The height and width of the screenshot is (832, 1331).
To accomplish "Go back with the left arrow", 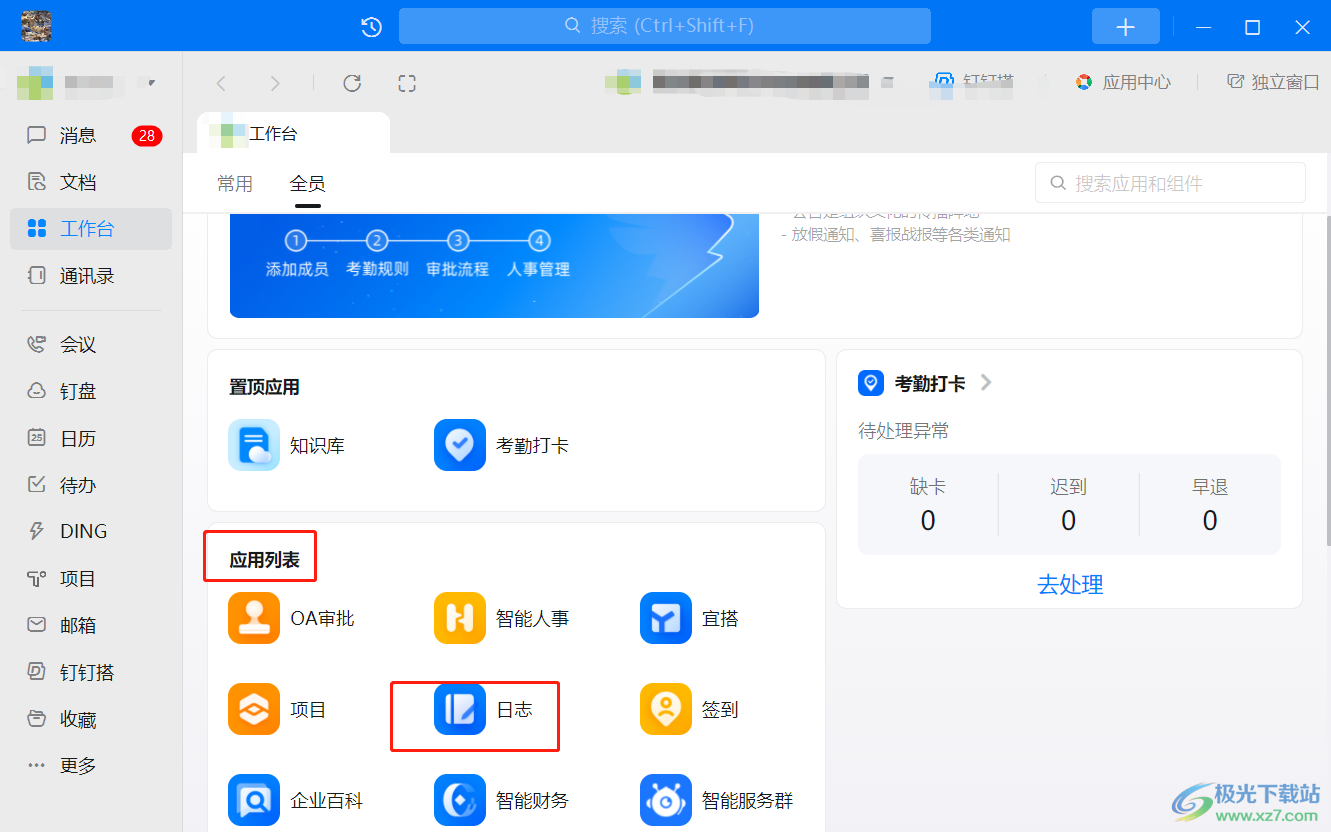I will [x=222, y=83].
